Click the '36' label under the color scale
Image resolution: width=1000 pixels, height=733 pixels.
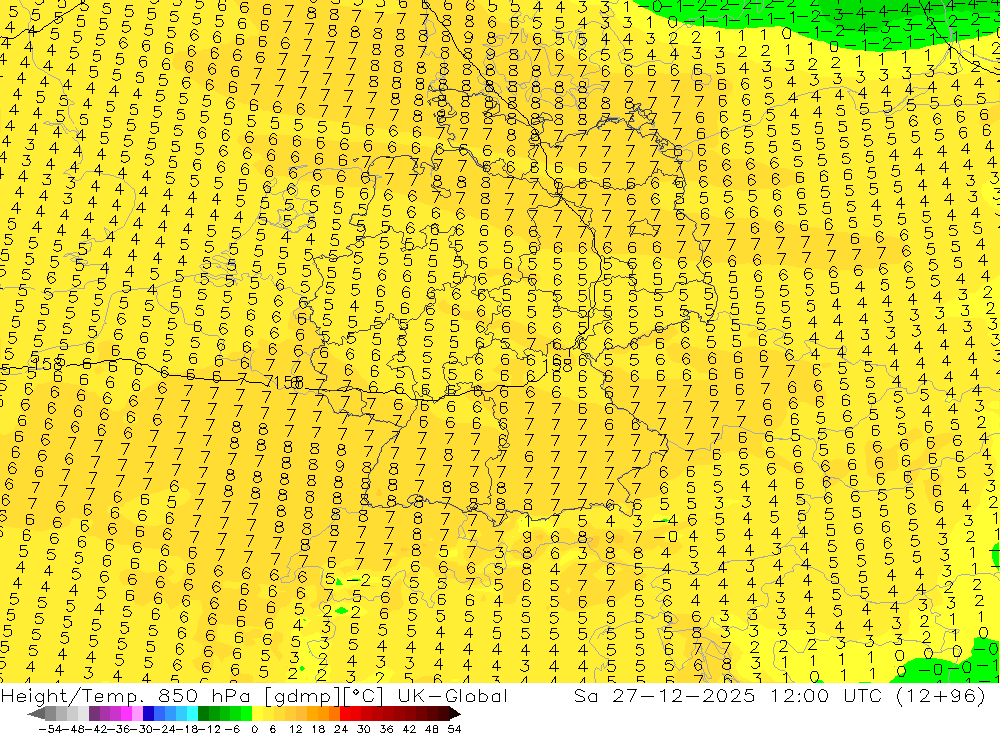(386, 729)
